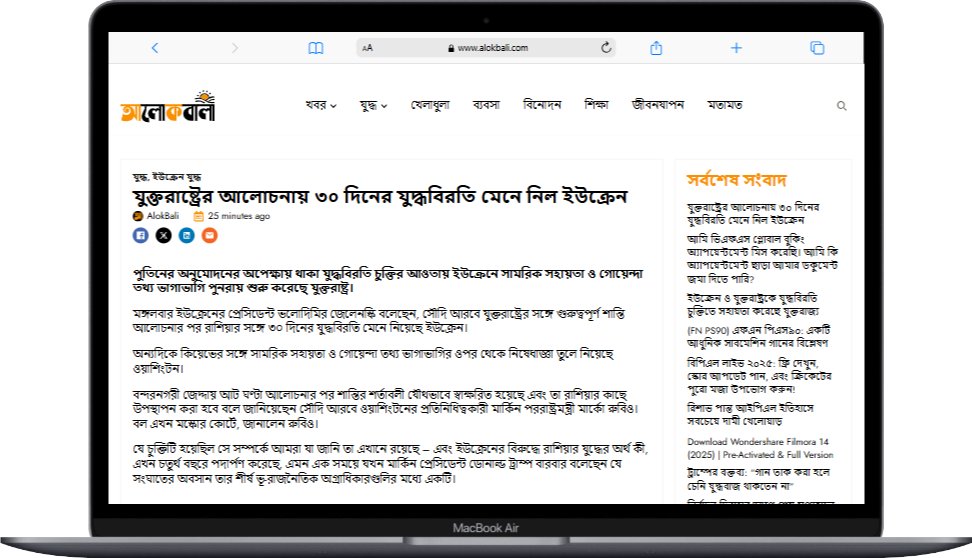Click the 25 minutes ago timestamp

239,216
